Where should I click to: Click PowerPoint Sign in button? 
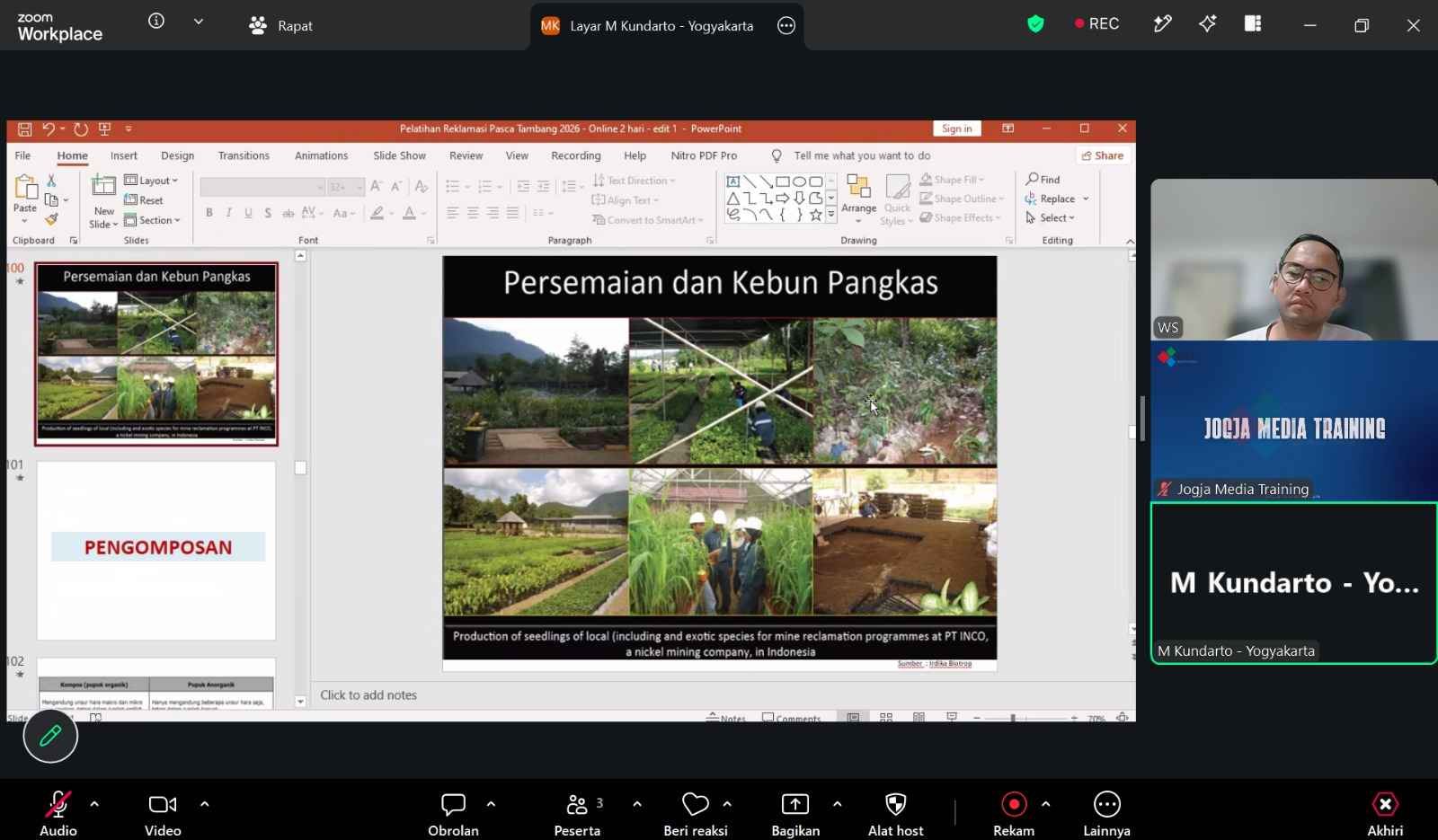(956, 128)
